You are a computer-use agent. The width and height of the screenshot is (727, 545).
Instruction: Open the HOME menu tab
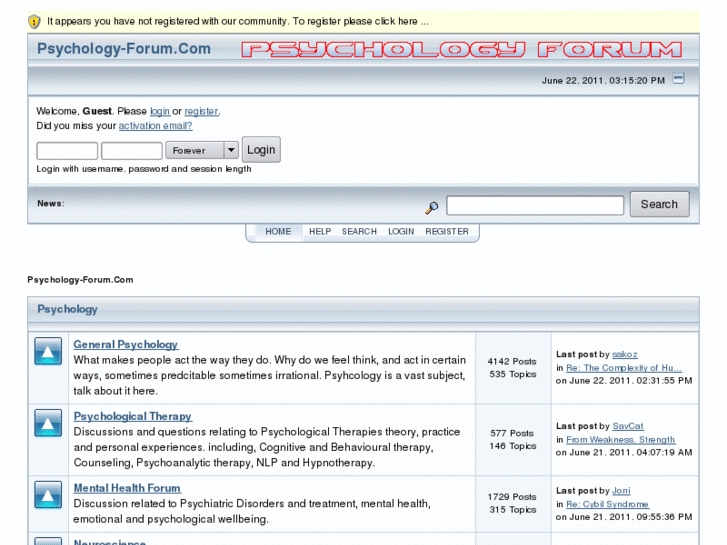pyautogui.click(x=278, y=231)
